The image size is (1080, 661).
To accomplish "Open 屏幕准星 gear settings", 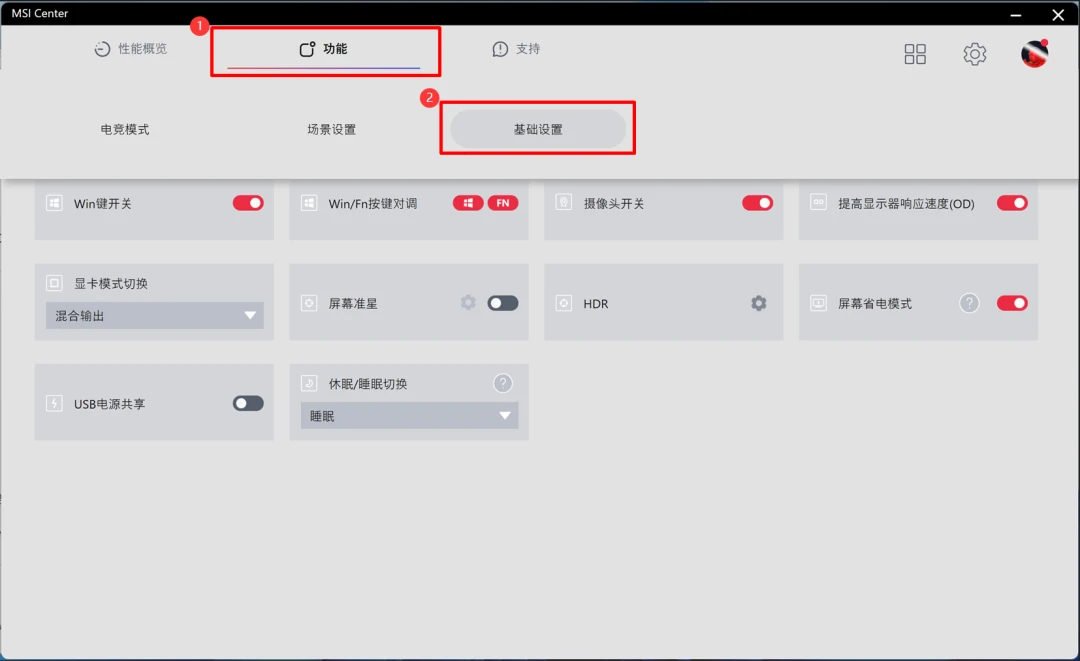I will pos(468,303).
